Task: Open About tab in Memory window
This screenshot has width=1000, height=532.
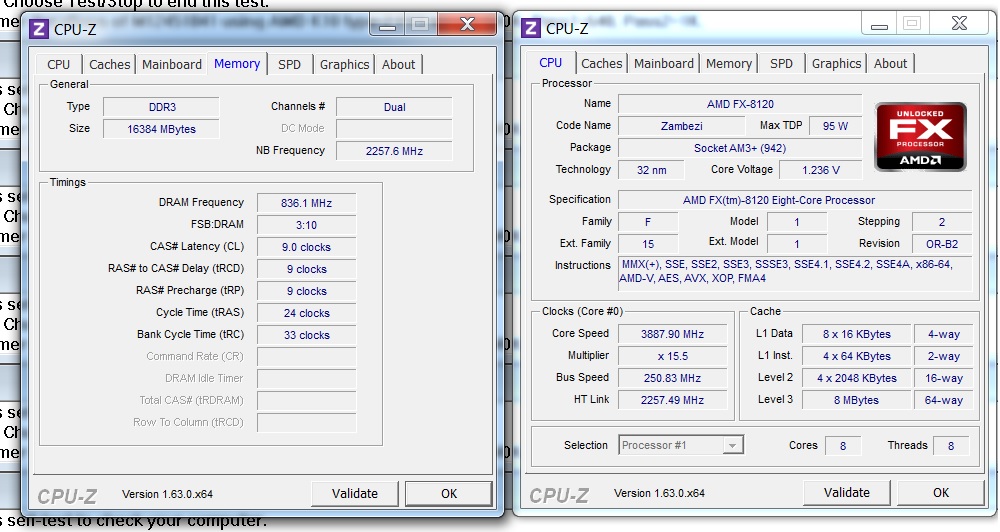Action: pyautogui.click(x=398, y=64)
